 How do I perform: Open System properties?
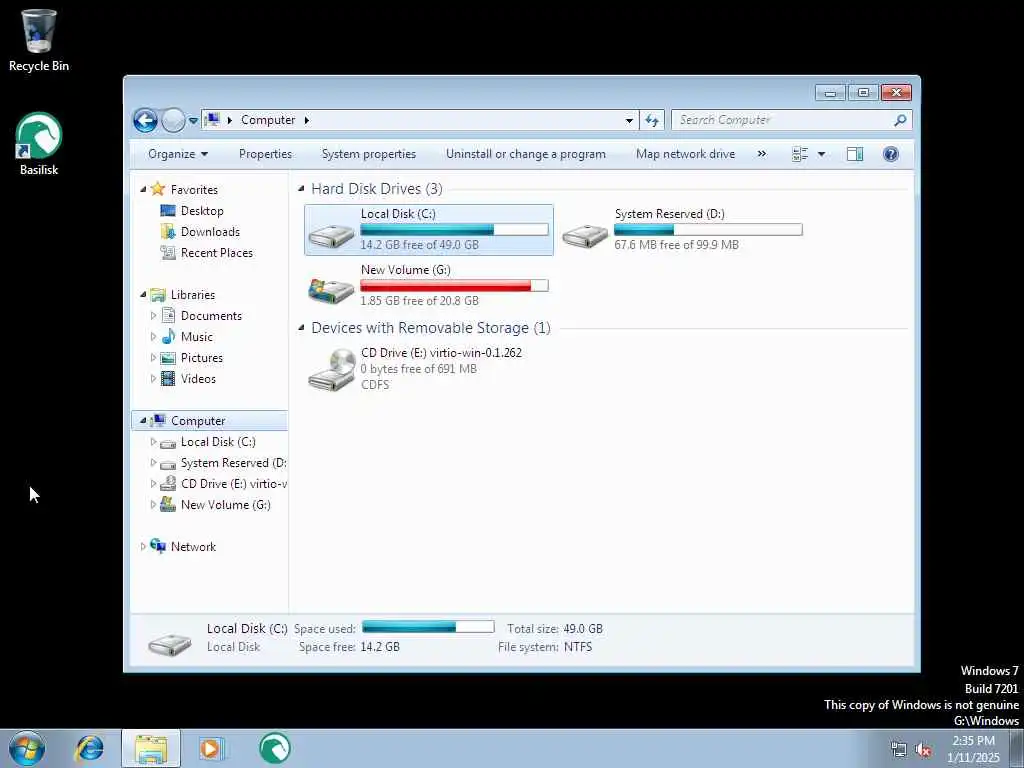pyautogui.click(x=368, y=154)
